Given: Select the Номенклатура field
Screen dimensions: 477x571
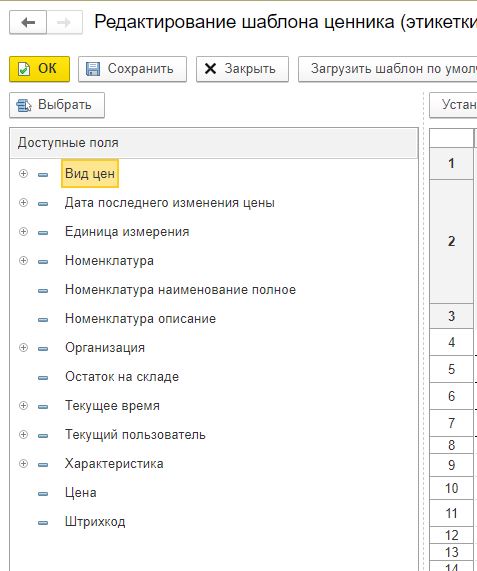Looking at the screenshot, I should 109,261.
